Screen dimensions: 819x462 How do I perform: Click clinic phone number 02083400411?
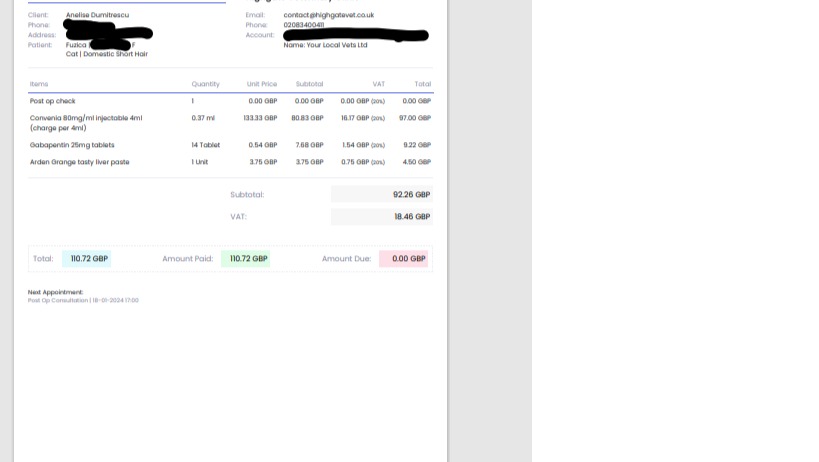pyautogui.click(x=303, y=25)
